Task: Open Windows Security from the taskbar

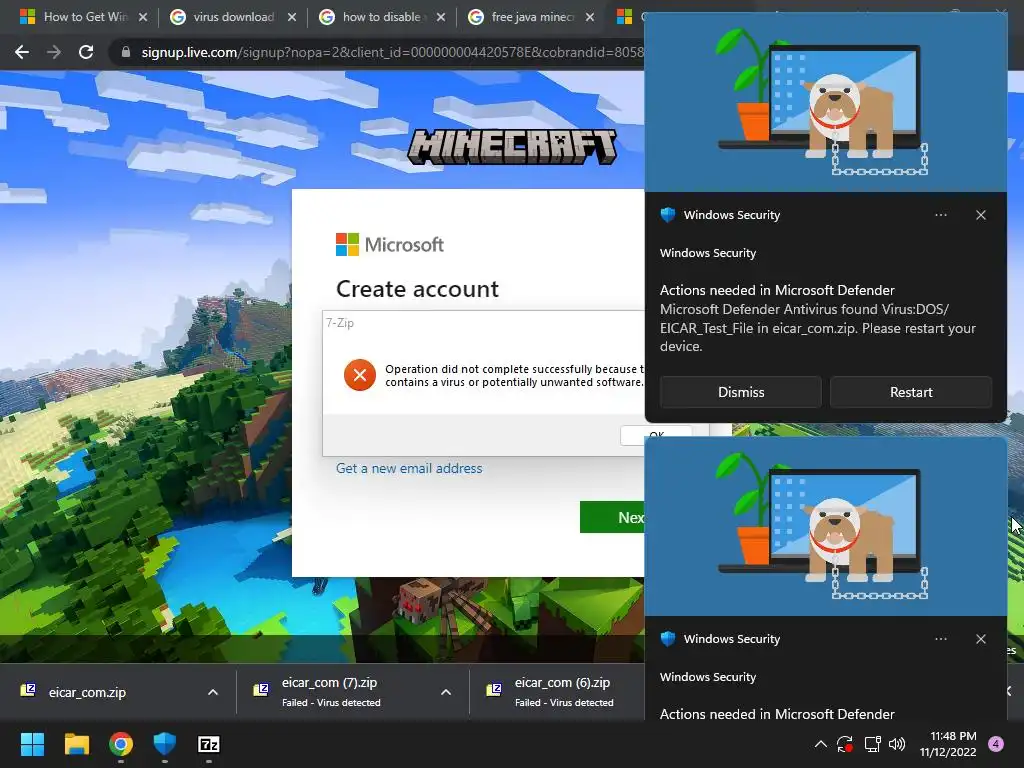Action: click(165, 744)
